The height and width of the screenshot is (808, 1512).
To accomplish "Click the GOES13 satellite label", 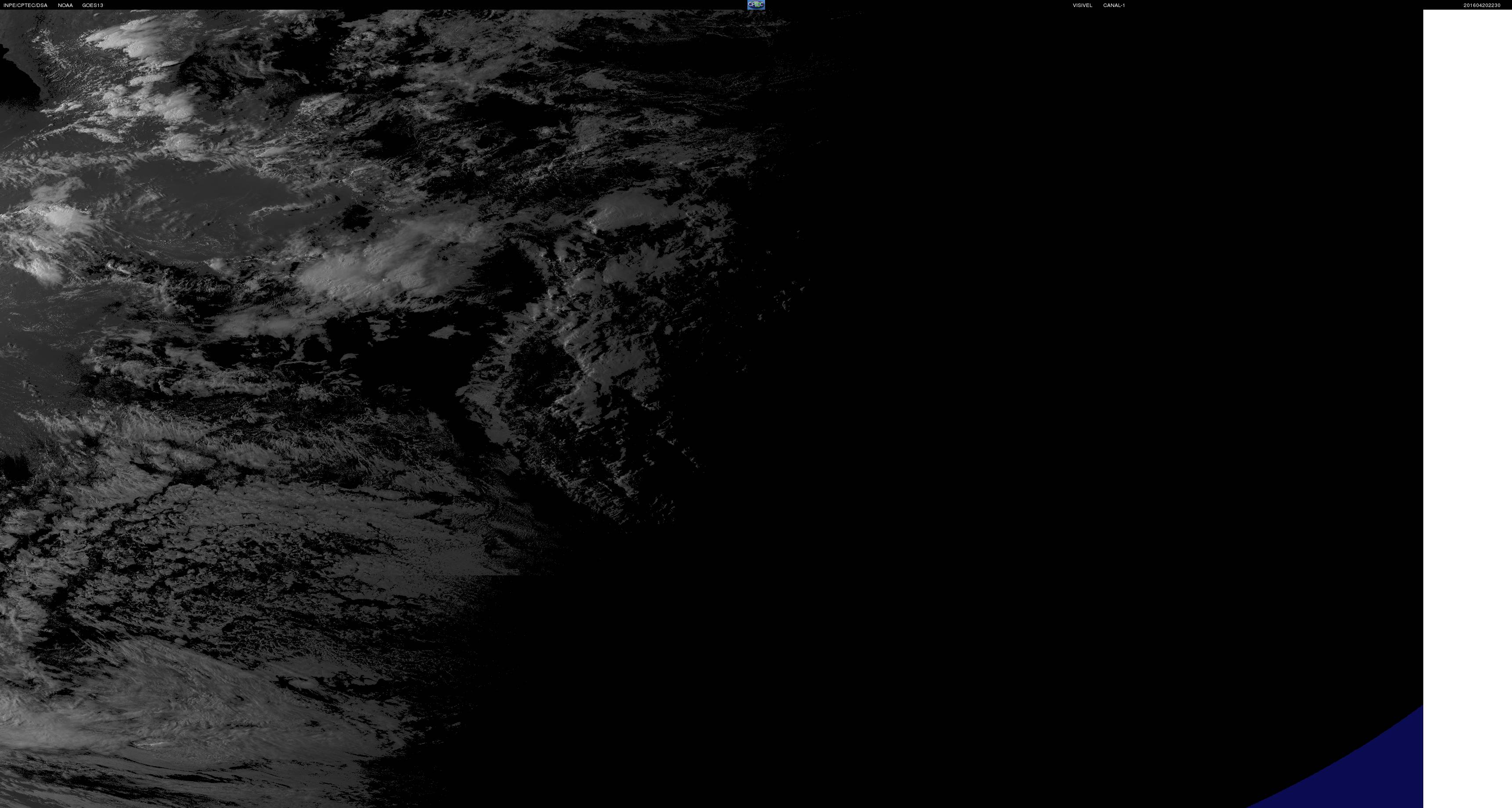I will (x=93, y=5).
